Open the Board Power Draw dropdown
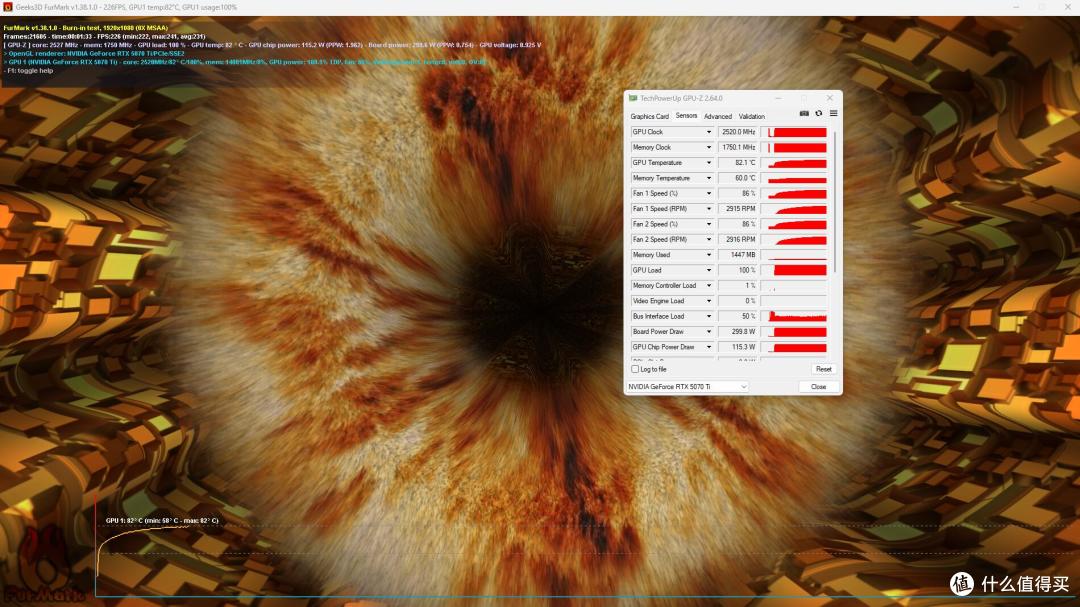The width and height of the screenshot is (1080, 607). (x=709, y=331)
